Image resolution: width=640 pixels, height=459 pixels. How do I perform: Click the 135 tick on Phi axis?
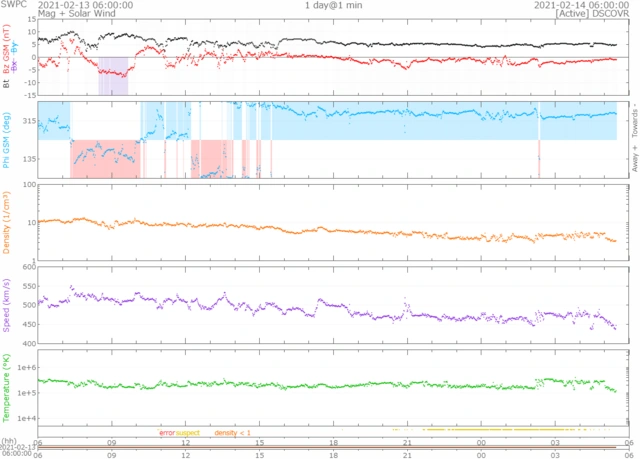click(29, 159)
